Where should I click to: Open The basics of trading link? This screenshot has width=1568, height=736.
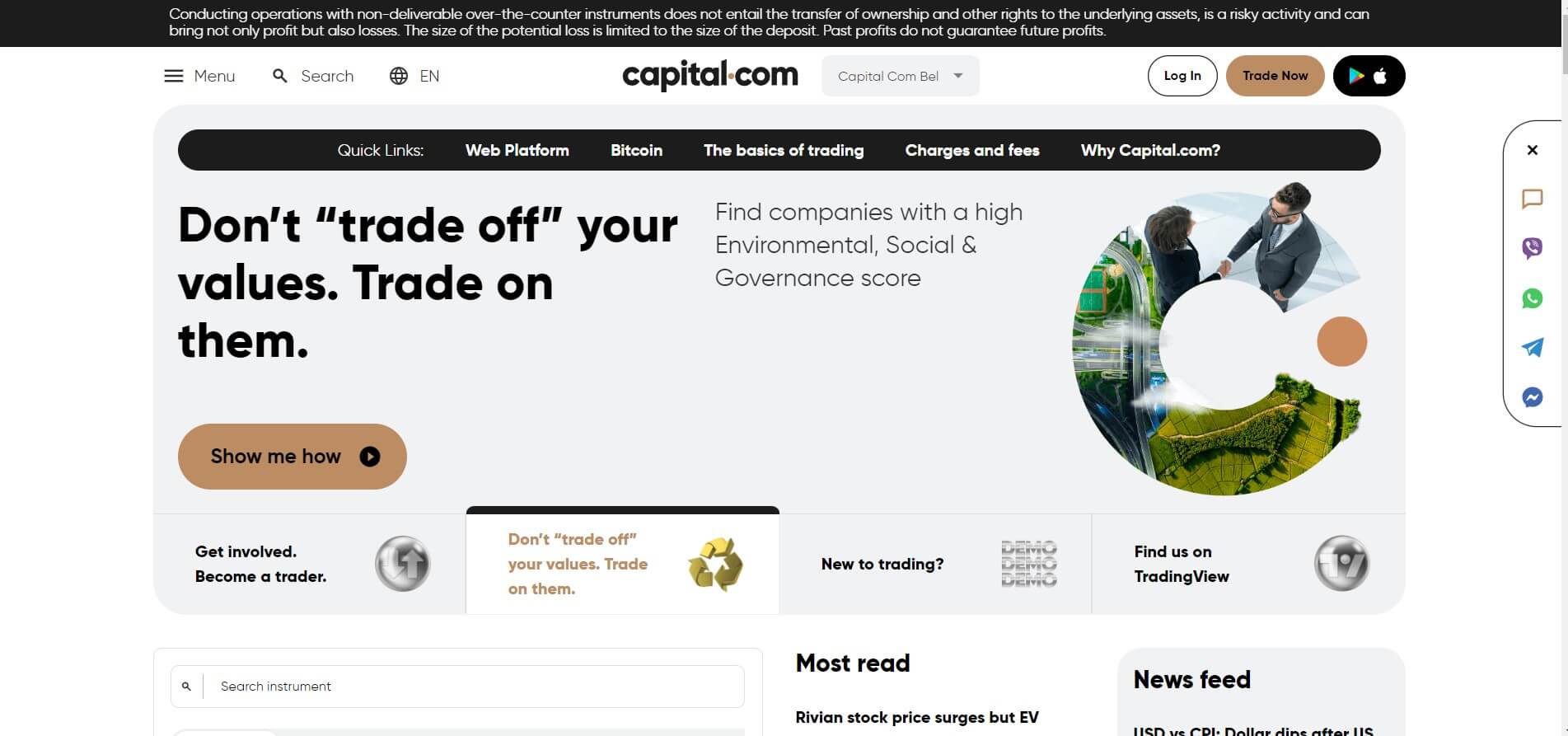[784, 150]
